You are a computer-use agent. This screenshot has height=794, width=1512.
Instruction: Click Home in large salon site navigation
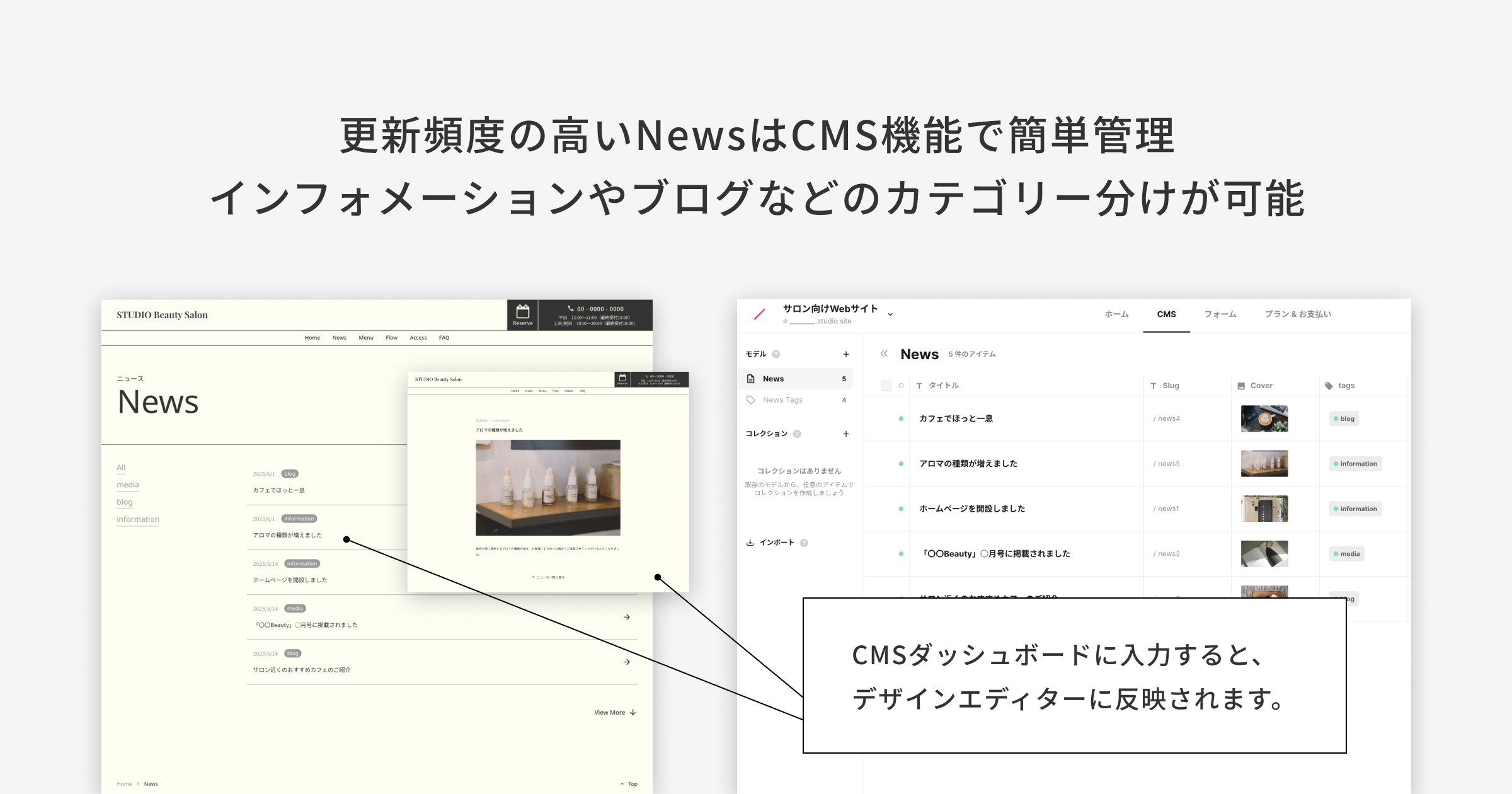tap(312, 338)
